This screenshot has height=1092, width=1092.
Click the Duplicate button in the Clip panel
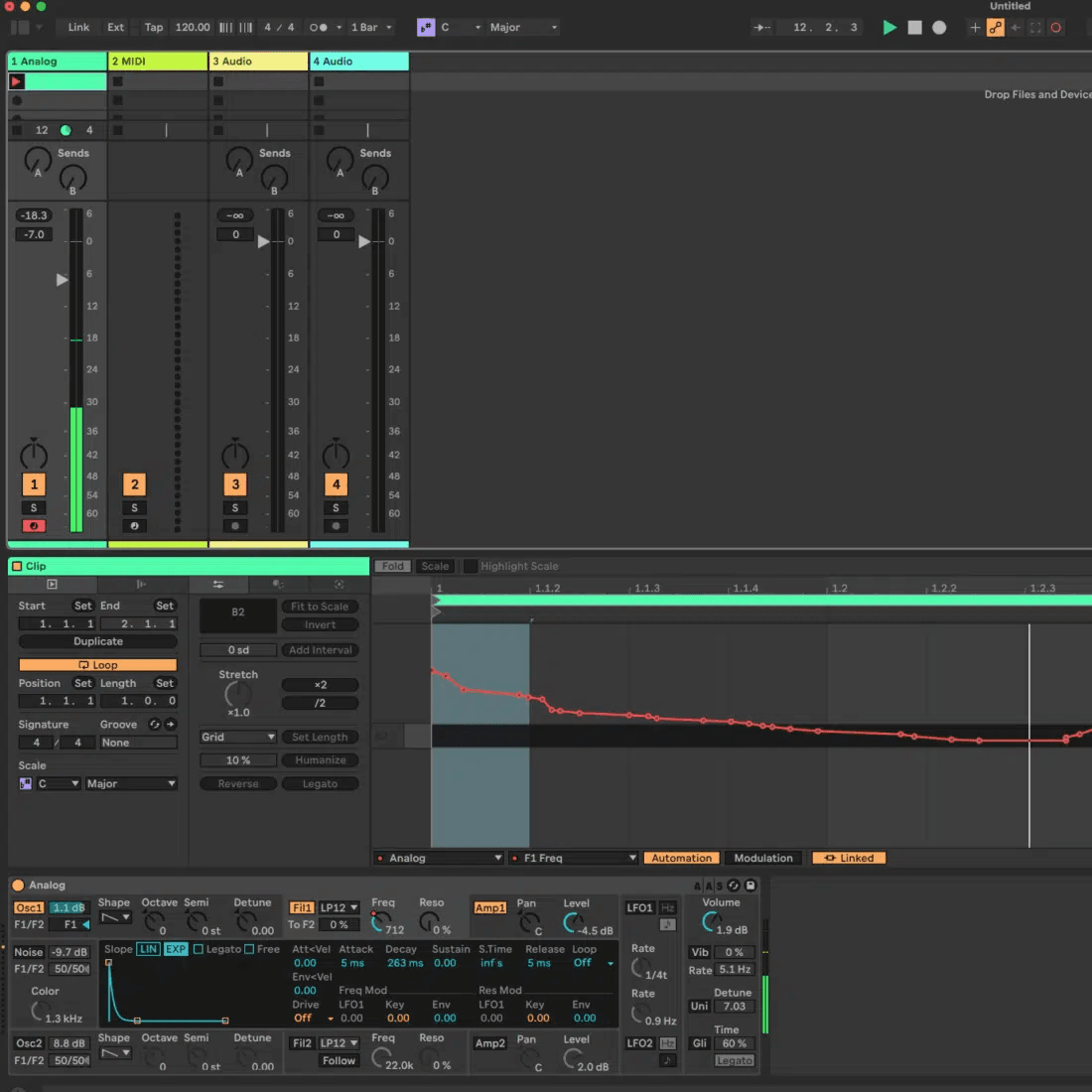pyautogui.click(x=97, y=641)
